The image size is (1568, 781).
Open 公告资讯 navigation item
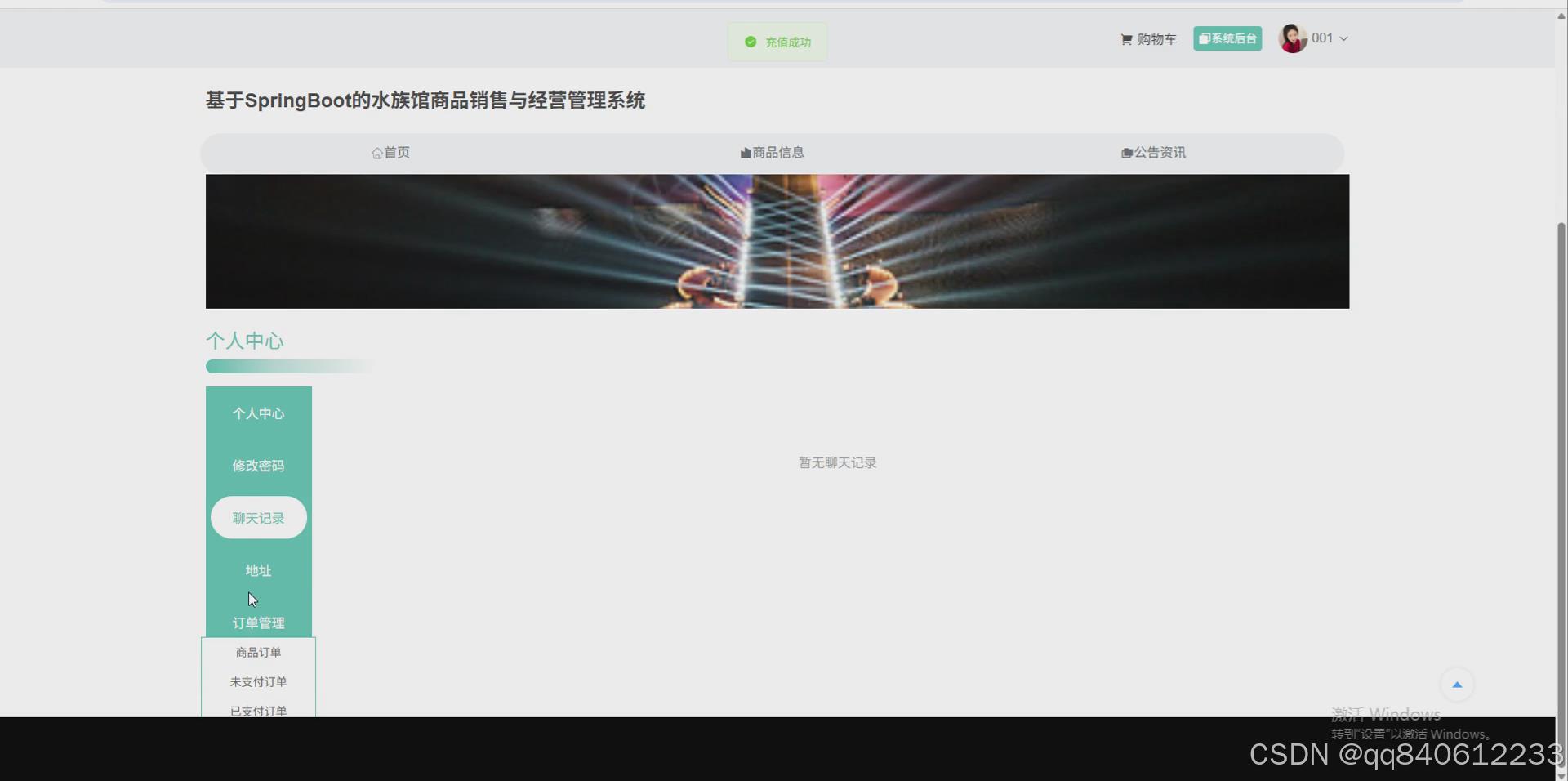tap(1153, 153)
